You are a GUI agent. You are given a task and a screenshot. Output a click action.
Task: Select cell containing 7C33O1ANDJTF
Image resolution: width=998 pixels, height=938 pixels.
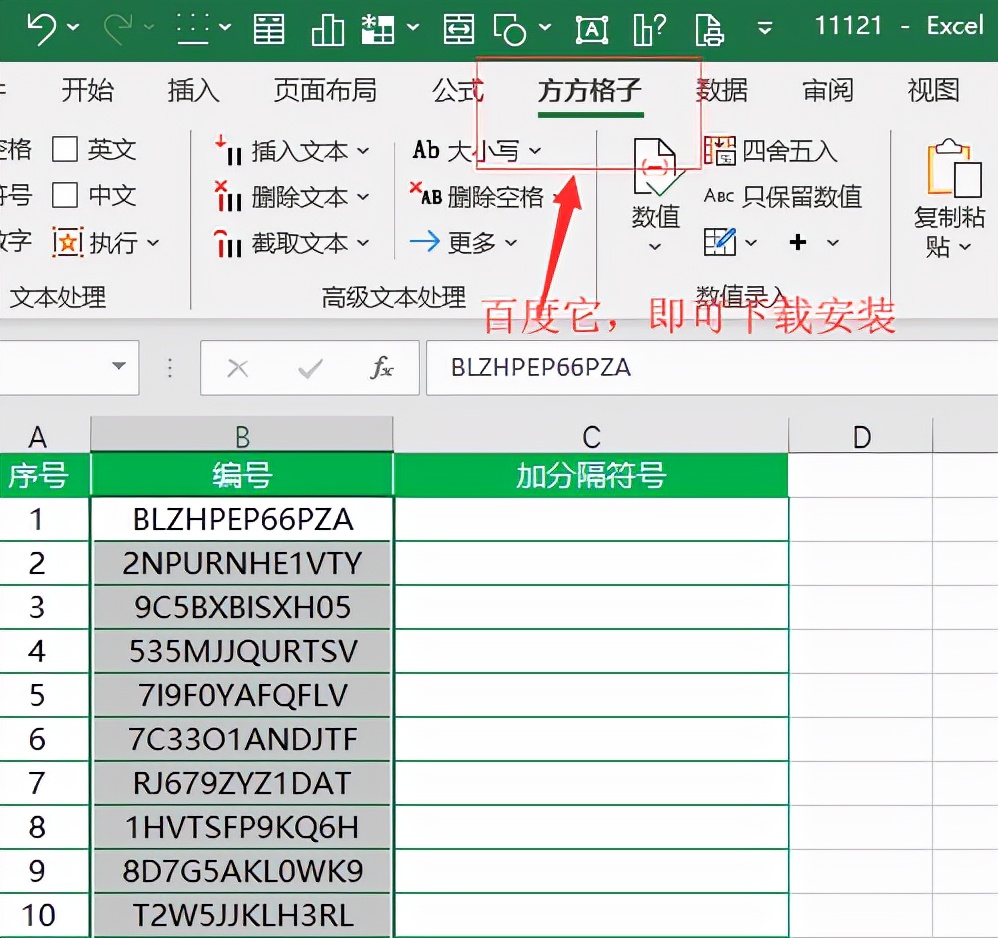point(242,739)
